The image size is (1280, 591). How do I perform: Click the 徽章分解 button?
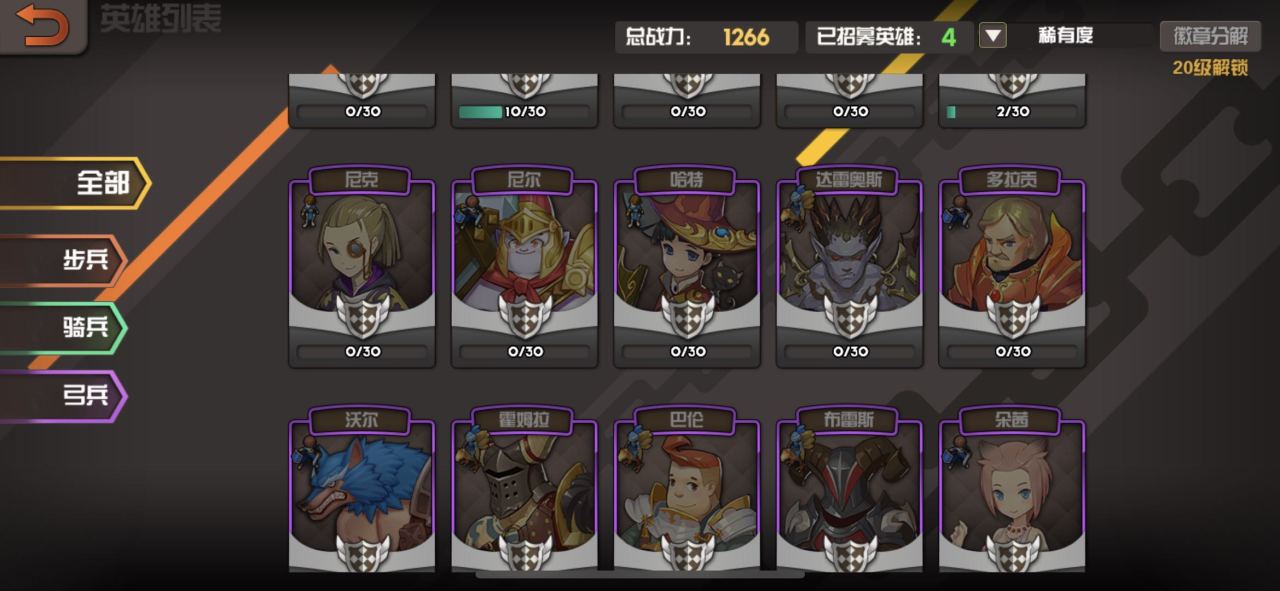pyautogui.click(x=1210, y=37)
